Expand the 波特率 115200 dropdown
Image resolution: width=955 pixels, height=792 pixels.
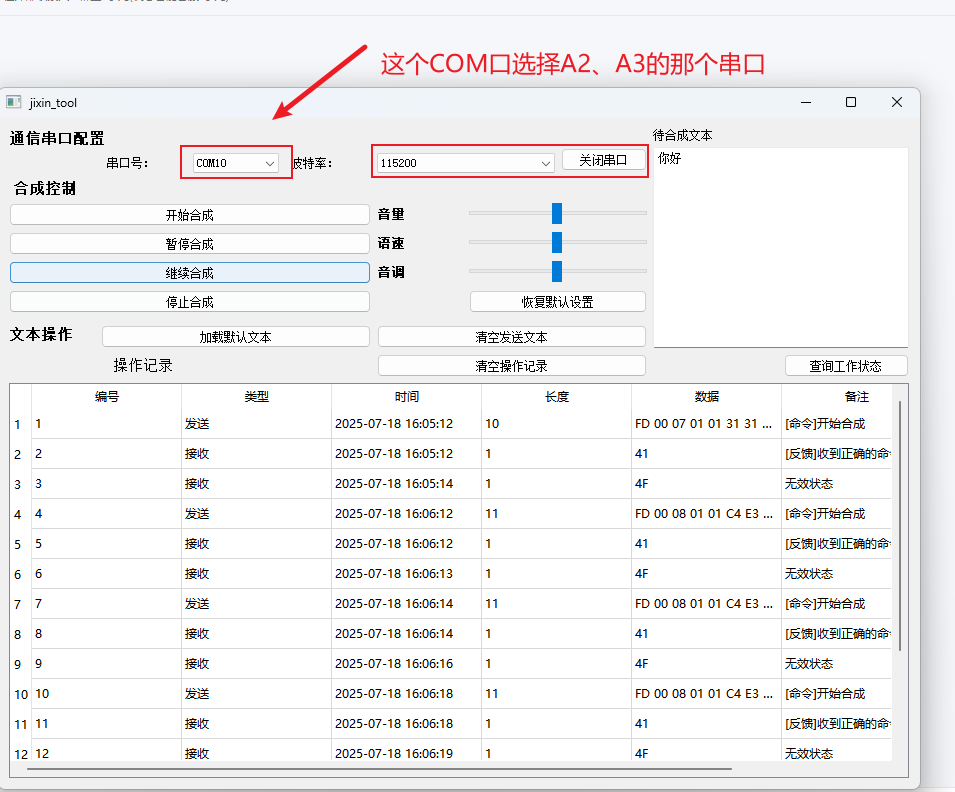pos(465,163)
